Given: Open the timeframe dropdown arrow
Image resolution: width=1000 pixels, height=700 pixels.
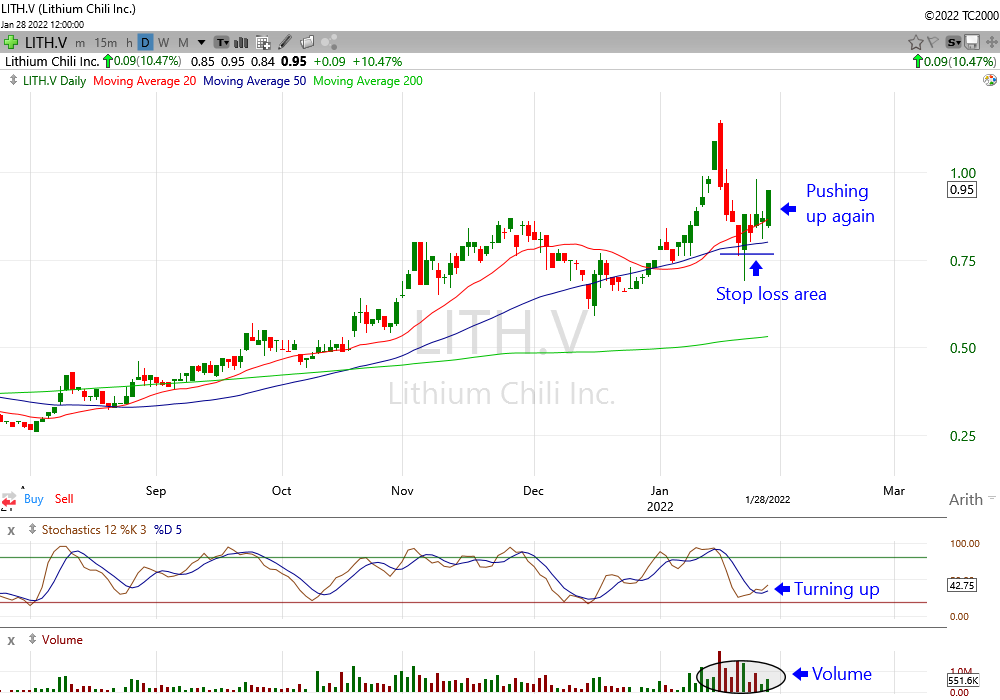Looking at the screenshot, I should tap(202, 43).
